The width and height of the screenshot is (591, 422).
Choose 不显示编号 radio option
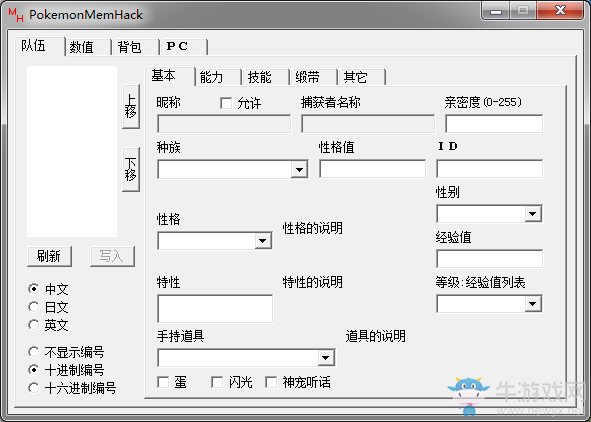point(34,352)
